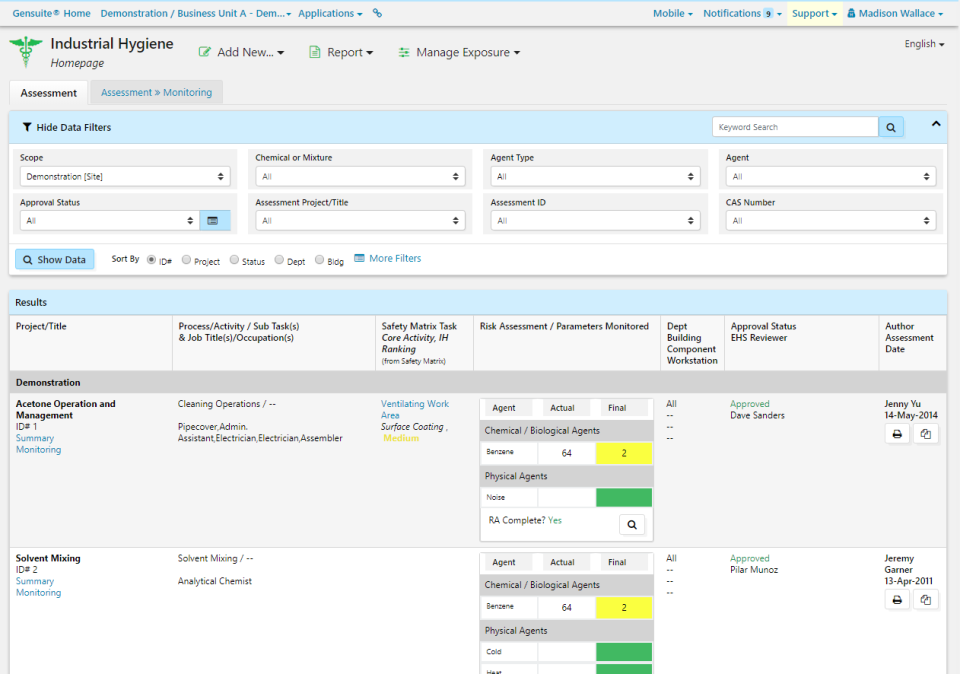Print the Acetone Operation assessment
This screenshot has width=960, height=674.
(897, 434)
